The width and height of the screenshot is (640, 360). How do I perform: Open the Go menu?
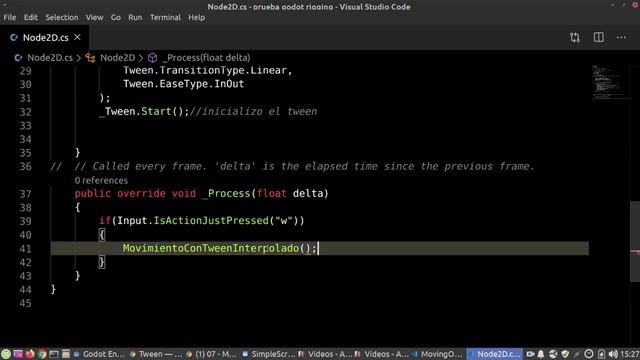[116, 18]
